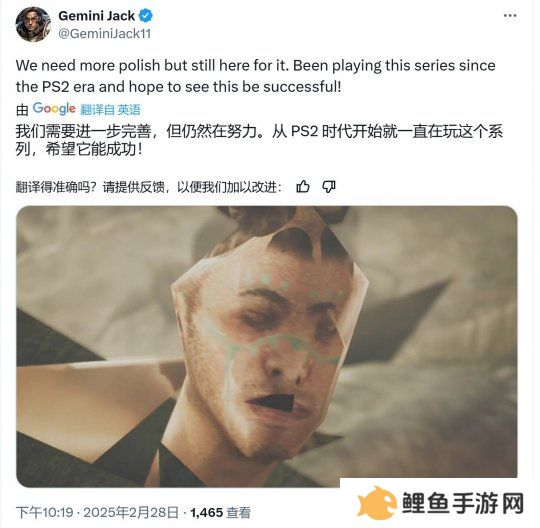Click the 查看 label after view count
The width and height of the screenshot is (540, 528).
239,513
